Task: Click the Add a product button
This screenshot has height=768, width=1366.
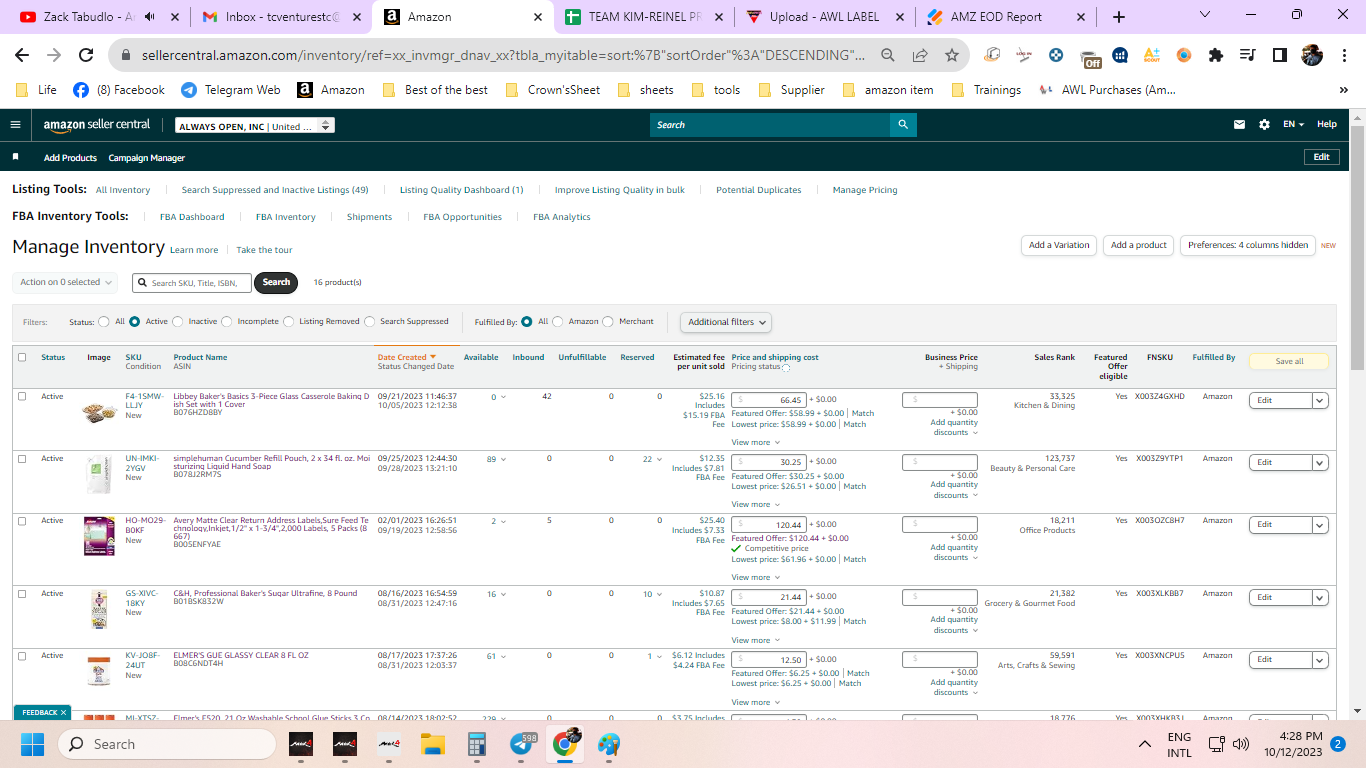Action: point(1139,245)
